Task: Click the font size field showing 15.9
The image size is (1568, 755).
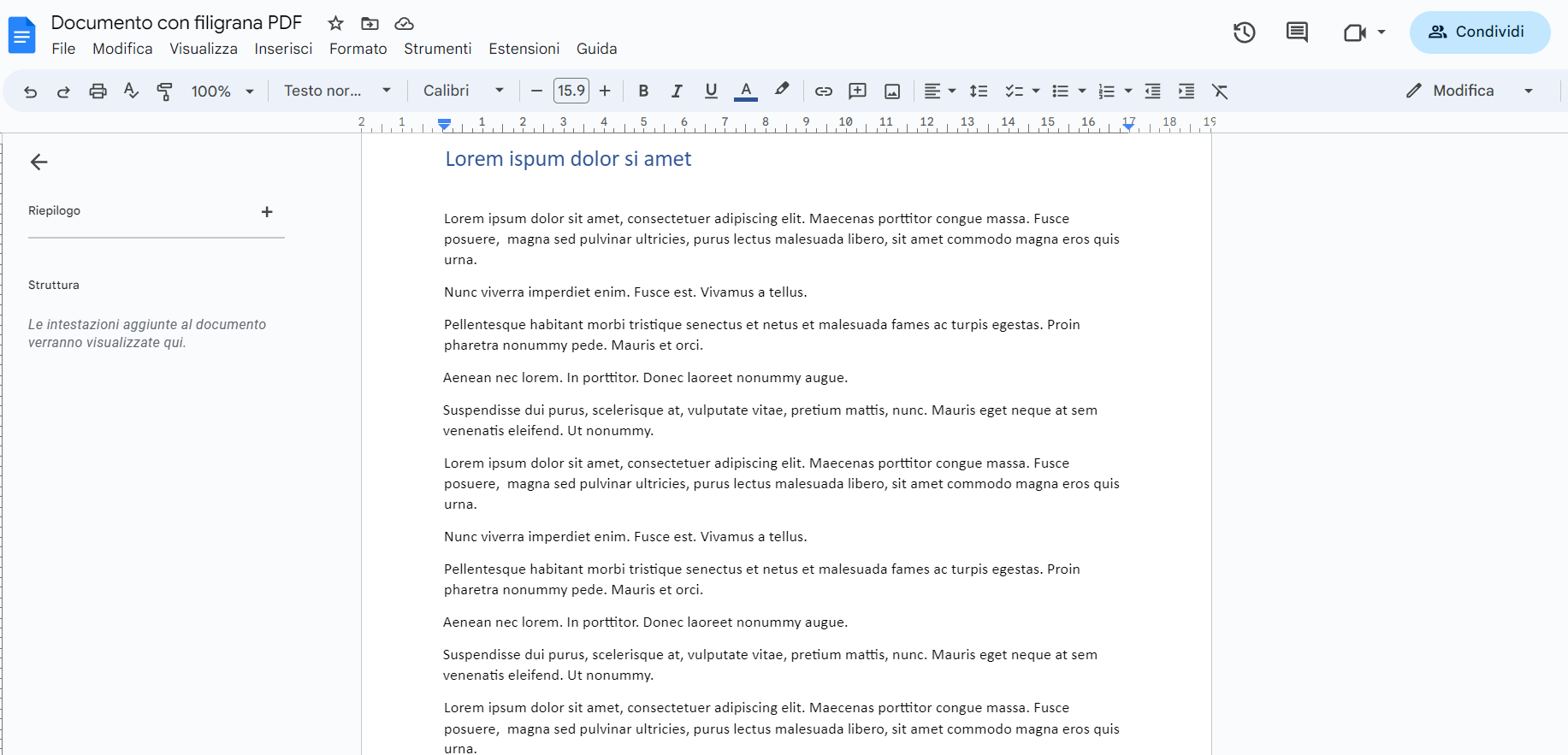Action: (571, 91)
